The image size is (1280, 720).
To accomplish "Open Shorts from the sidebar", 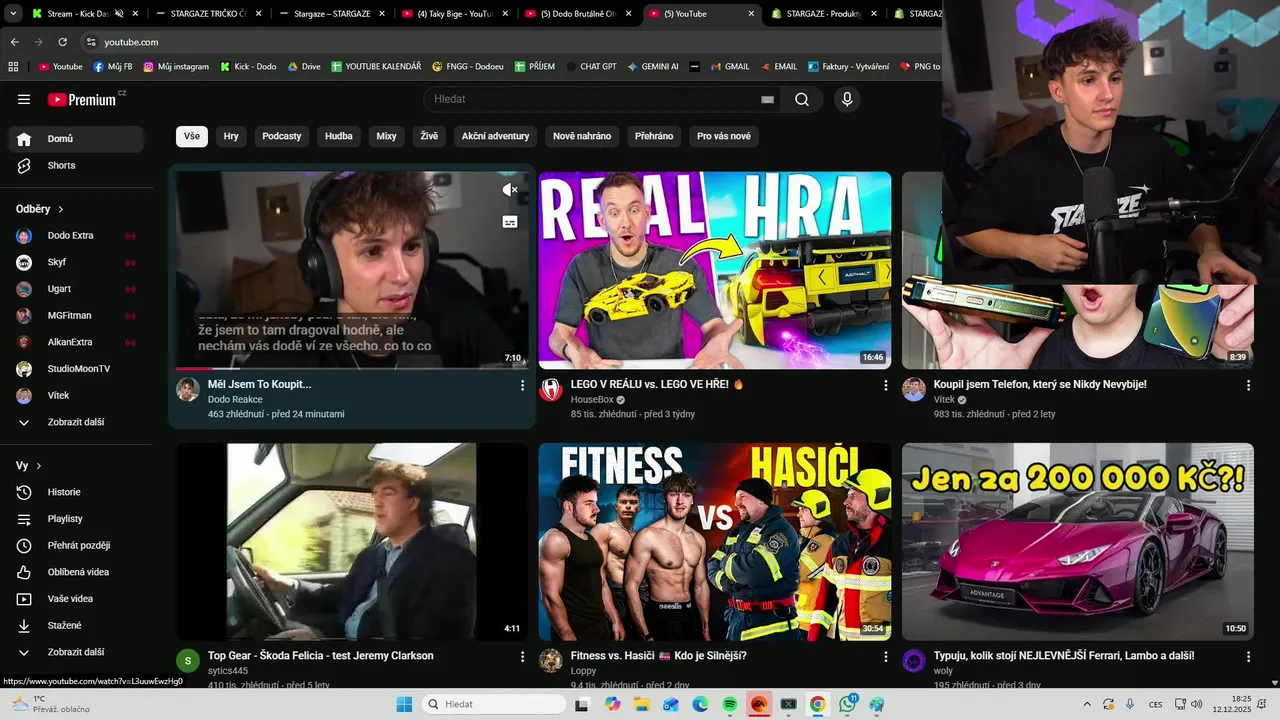I will pyautogui.click(x=76, y=165).
